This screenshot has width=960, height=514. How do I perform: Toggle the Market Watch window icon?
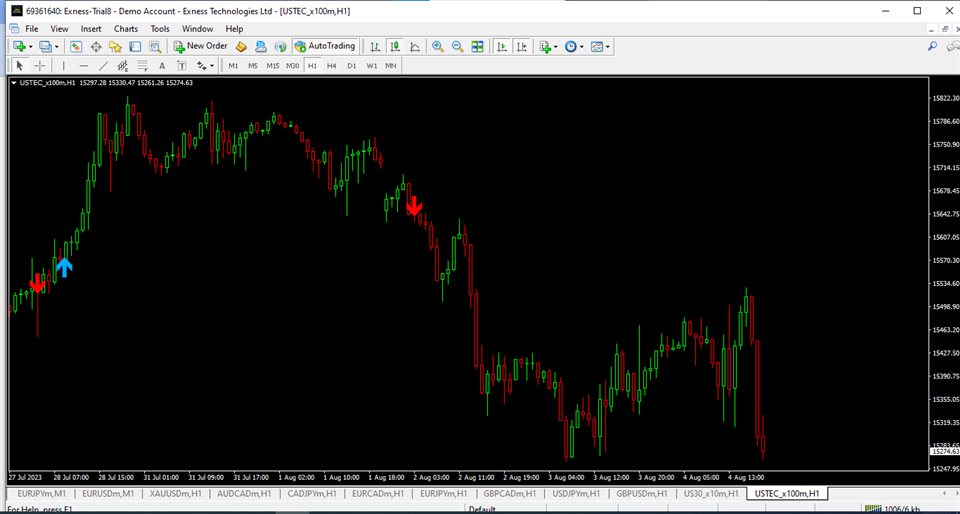pyautogui.click(x=76, y=47)
